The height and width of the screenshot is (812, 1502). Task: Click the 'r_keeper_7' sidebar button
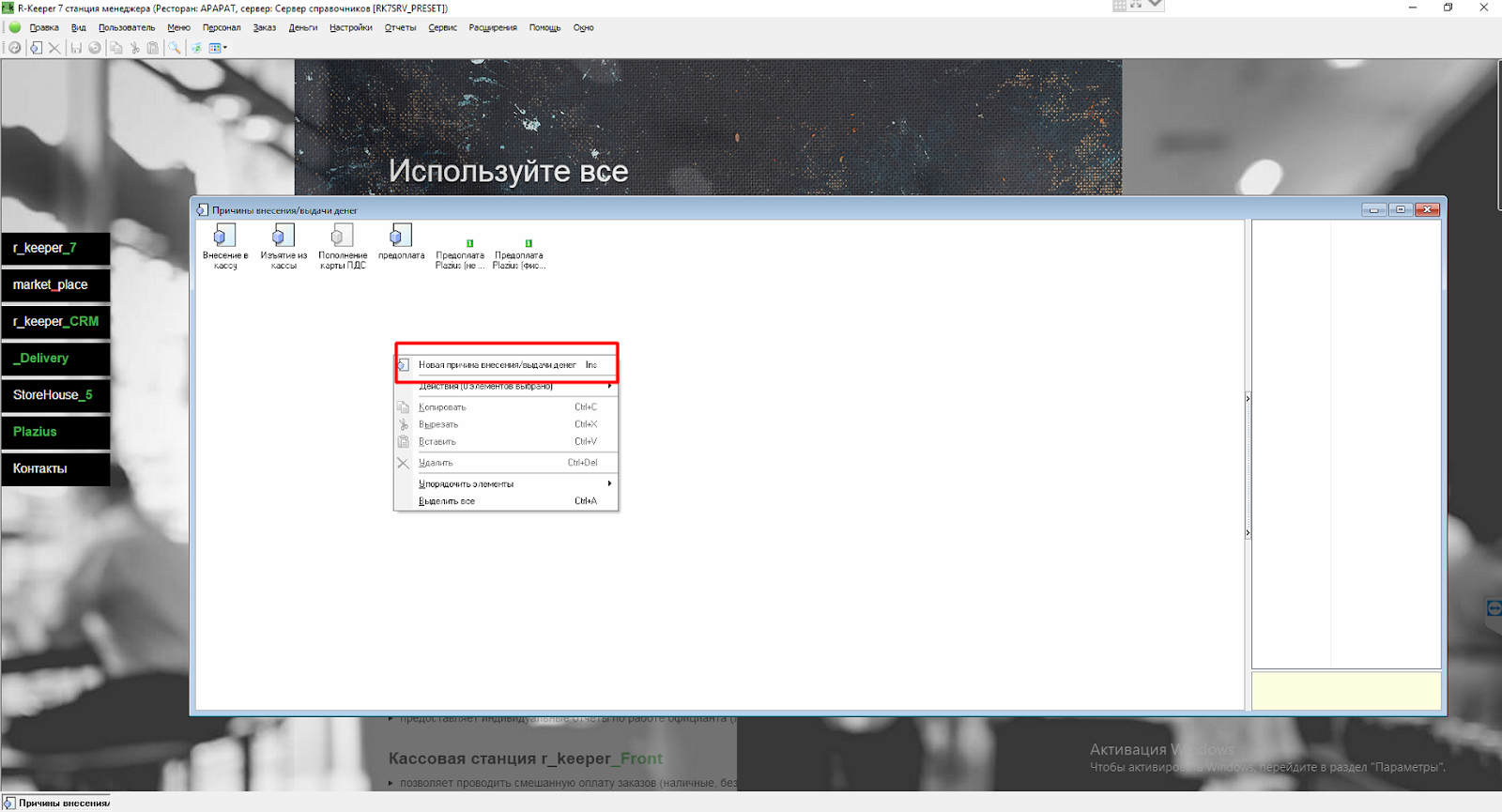tap(55, 248)
